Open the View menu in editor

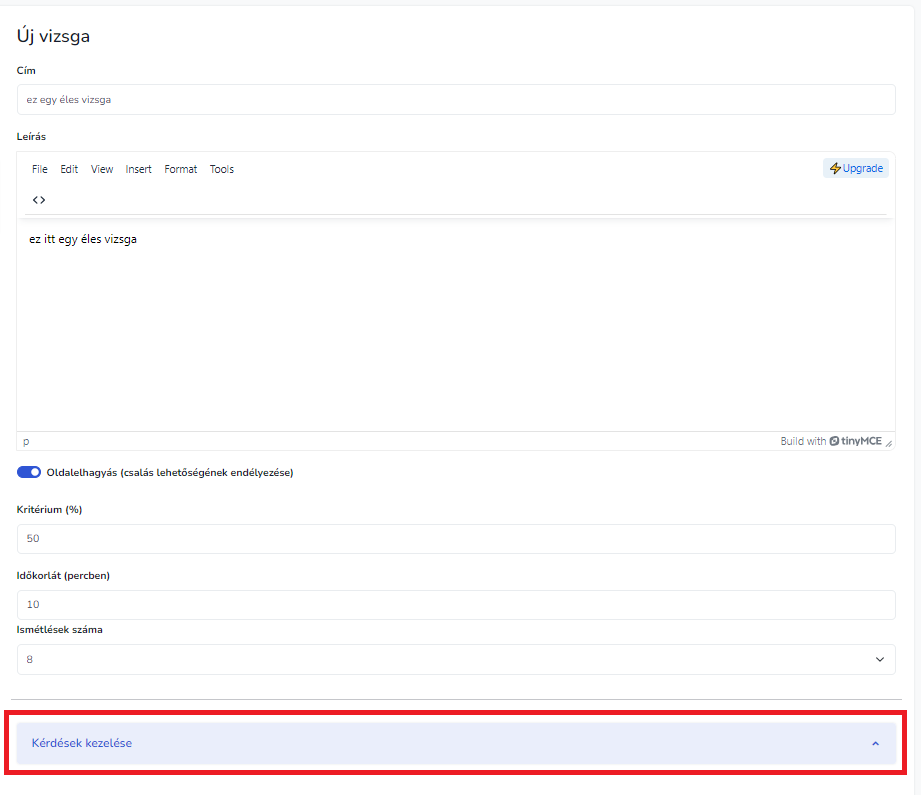102,169
